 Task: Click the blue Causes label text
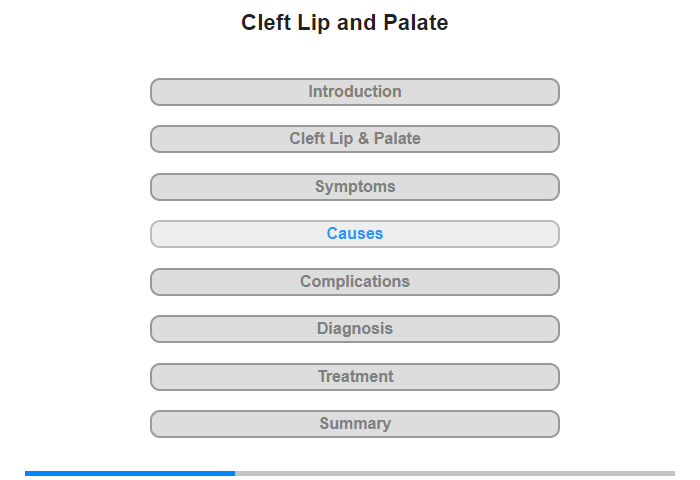tap(355, 234)
